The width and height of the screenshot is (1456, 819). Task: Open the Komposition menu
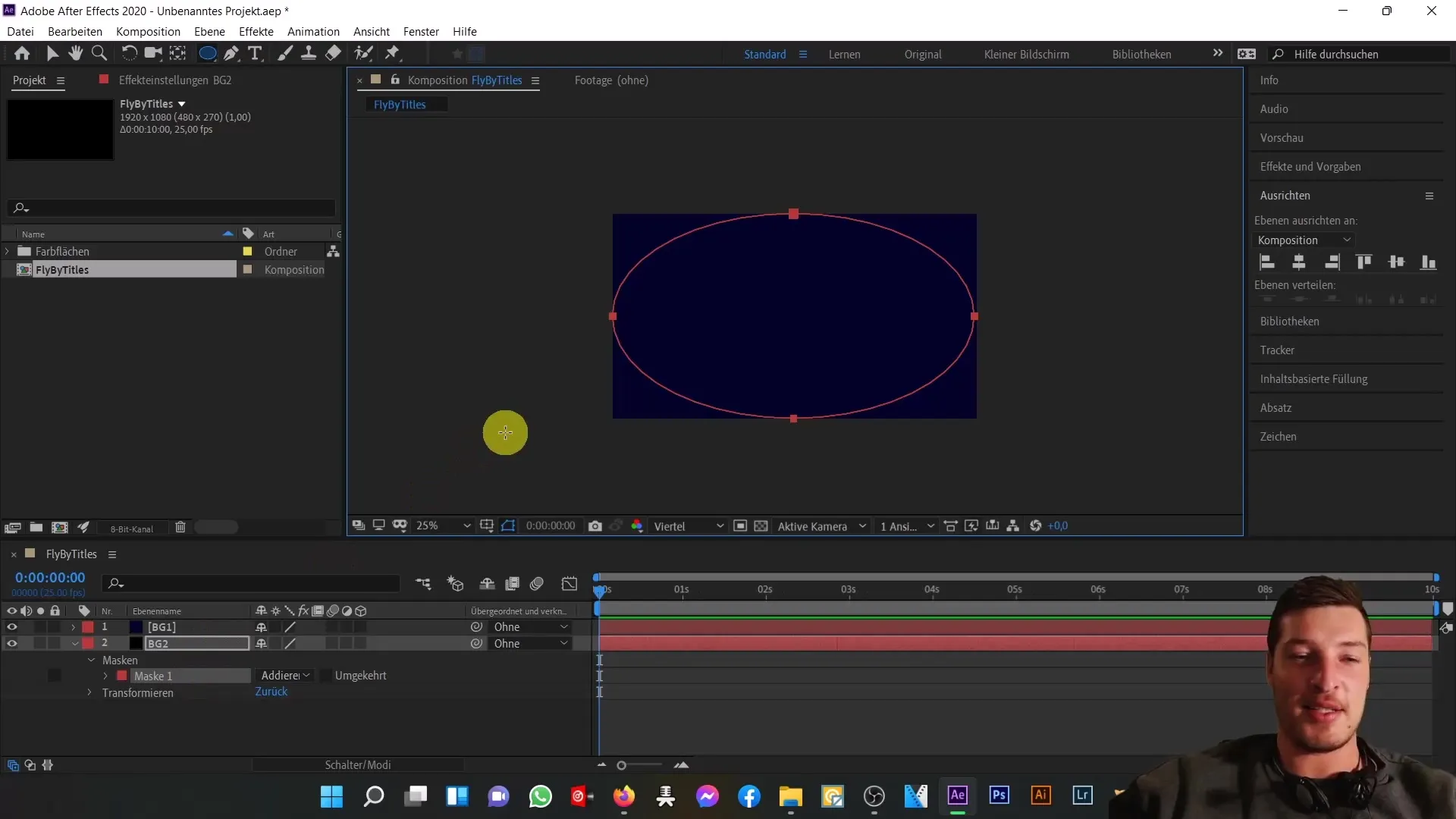pyautogui.click(x=148, y=31)
